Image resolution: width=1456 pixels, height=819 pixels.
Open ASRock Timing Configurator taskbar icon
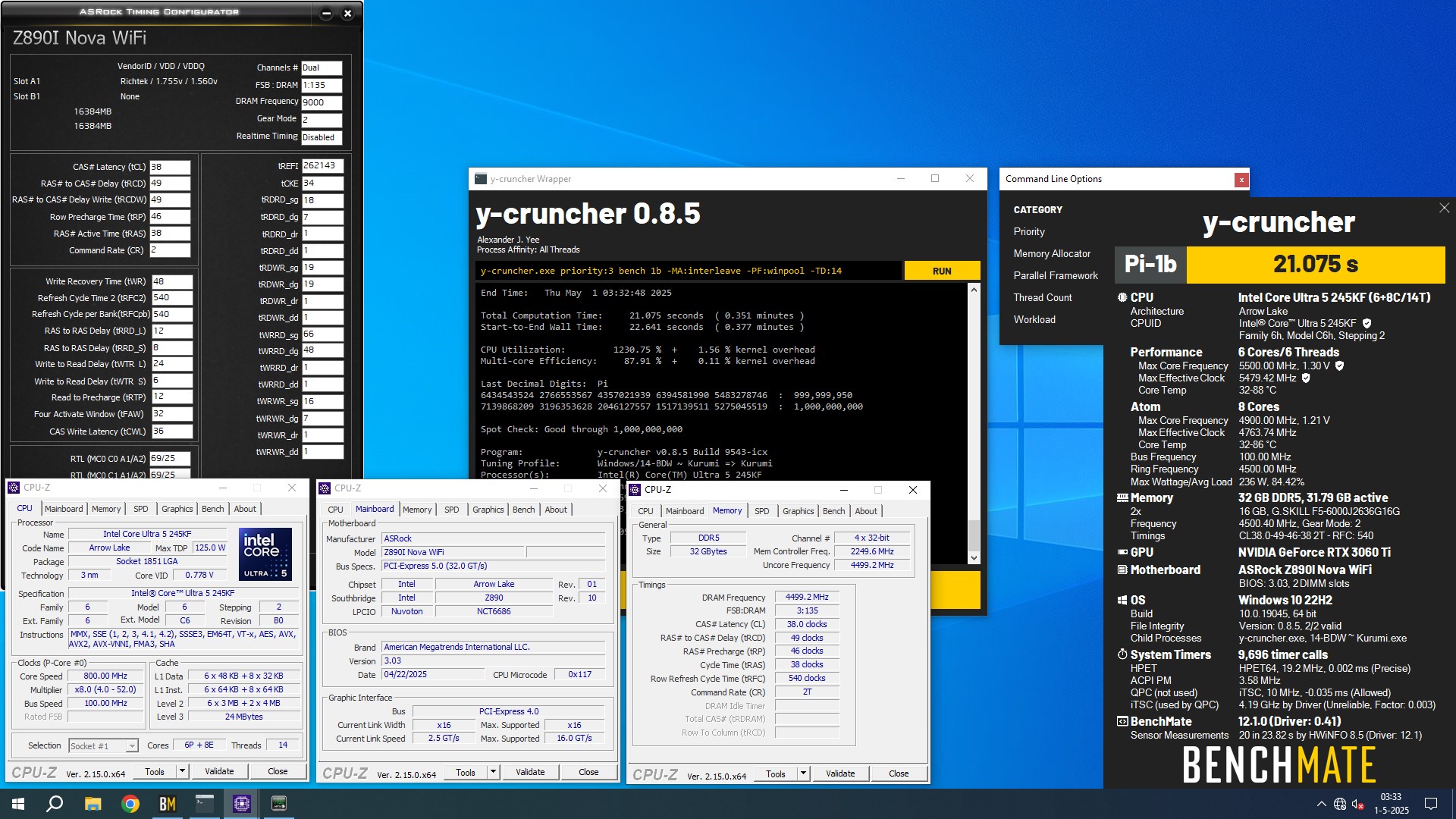click(x=279, y=804)
